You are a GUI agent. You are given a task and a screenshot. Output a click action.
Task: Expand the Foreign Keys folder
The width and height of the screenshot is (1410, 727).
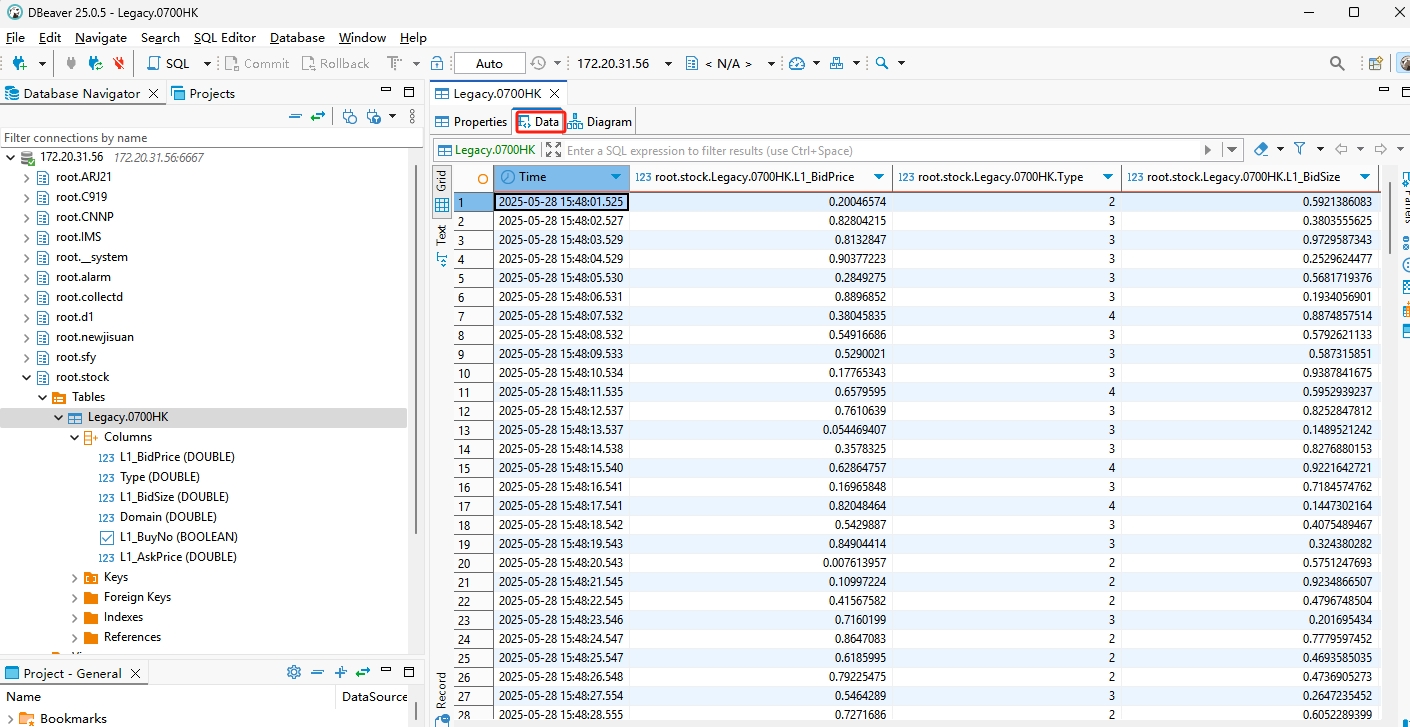pos(75,597)
